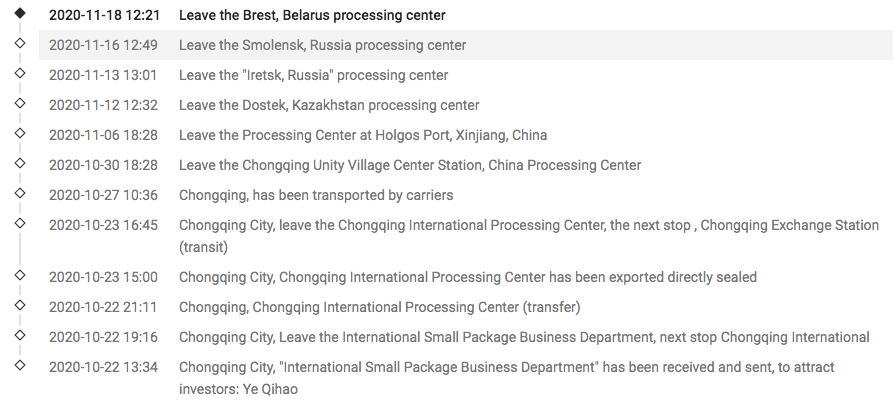Image resolution: width=895 pixels, height=400 pixels.
Task: Click the diamond marker for the 2020-10-23 16:45 entry
Action: pyautogui.click(x=19, y=224)
